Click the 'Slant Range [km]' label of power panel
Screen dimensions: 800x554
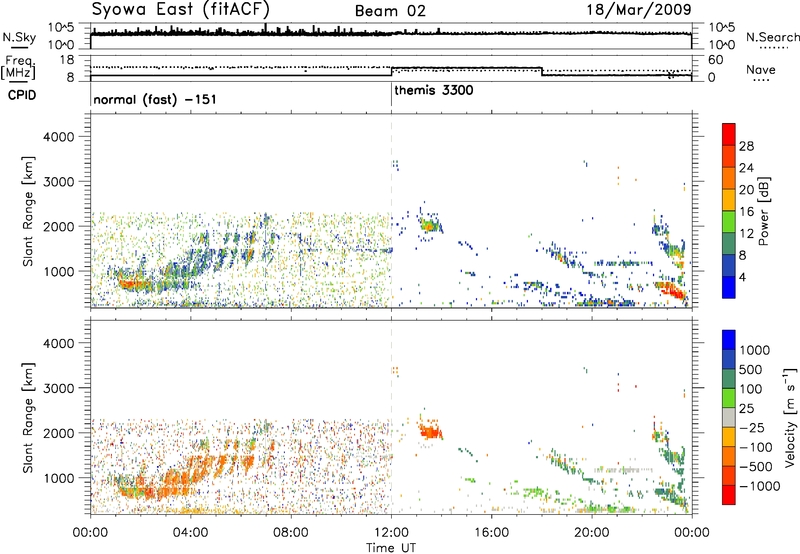(28, 211)
